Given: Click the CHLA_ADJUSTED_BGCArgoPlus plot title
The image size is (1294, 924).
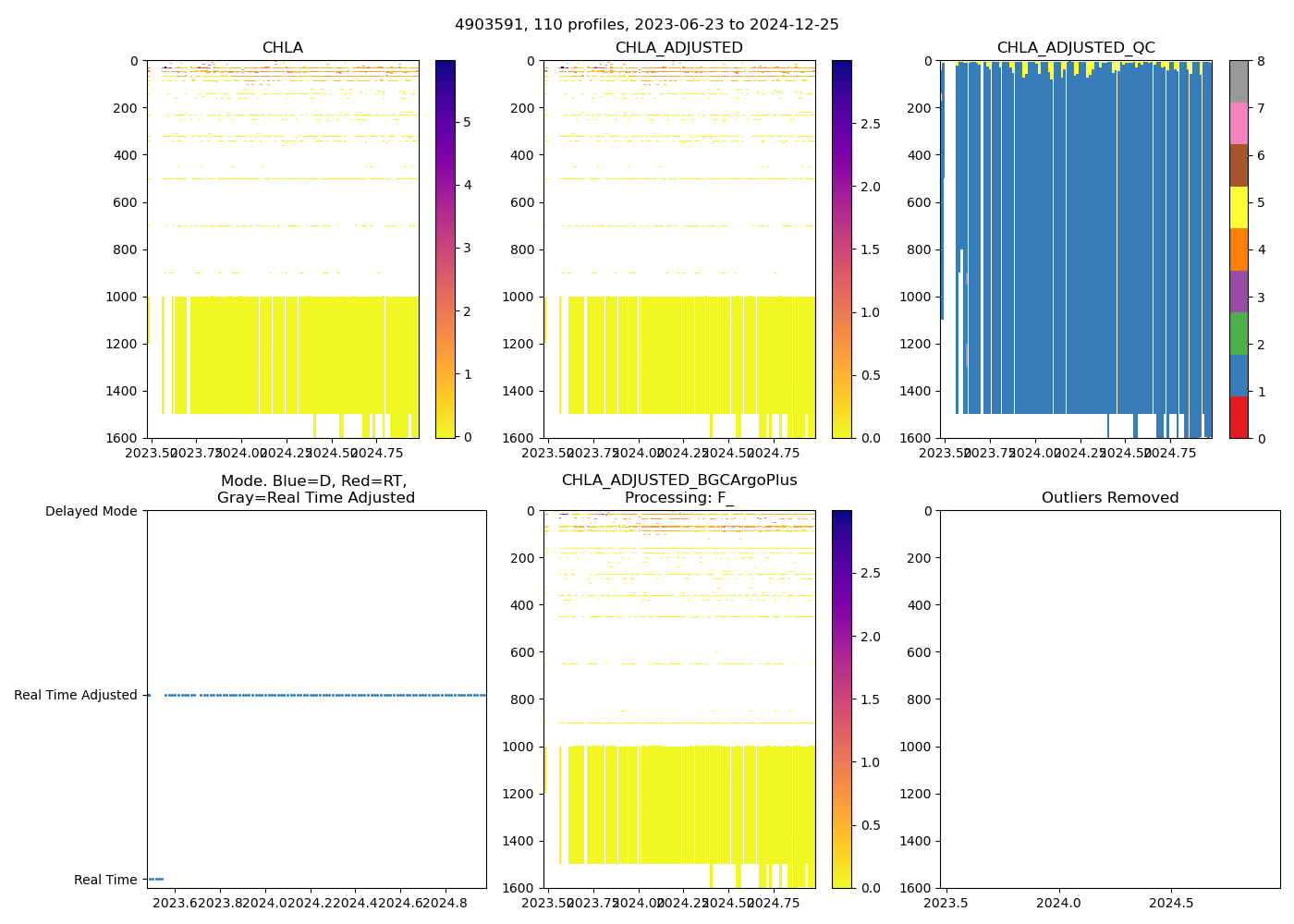Looking at the screenshot, I should click(x=678, y=480).
